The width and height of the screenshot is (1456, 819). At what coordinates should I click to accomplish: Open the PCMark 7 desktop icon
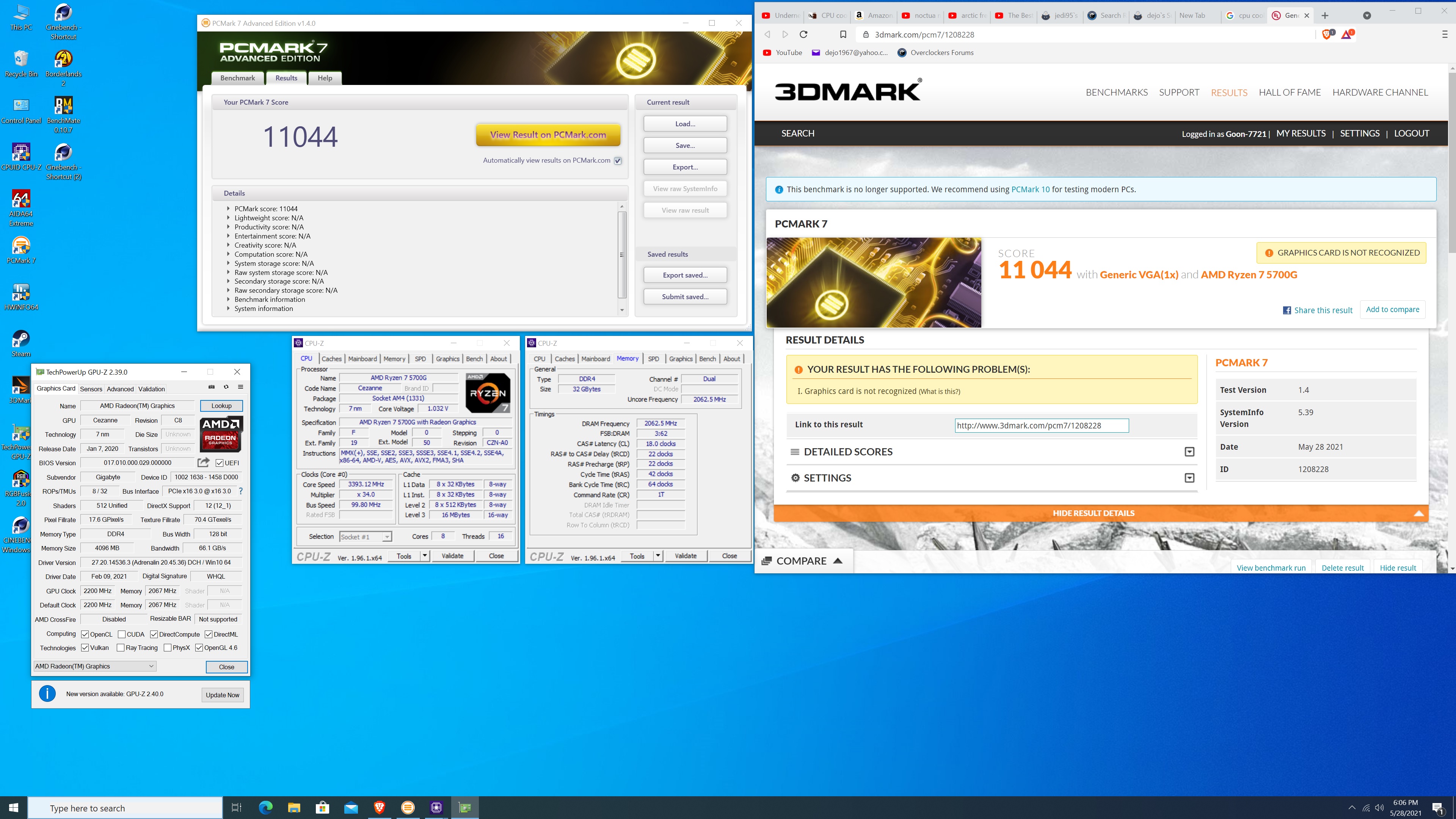coord(21,250)
